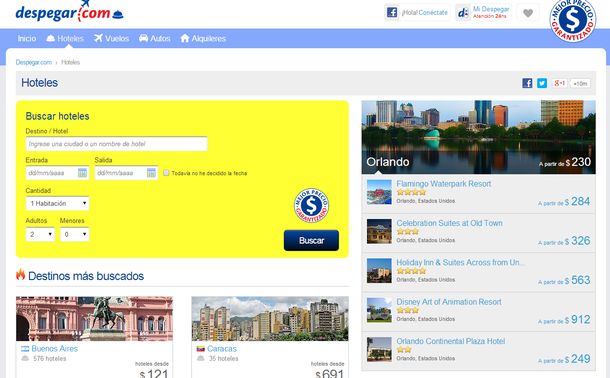Screen dimensions: 610x378
Task: Click the Buscar button
Action: pos(311,240)
